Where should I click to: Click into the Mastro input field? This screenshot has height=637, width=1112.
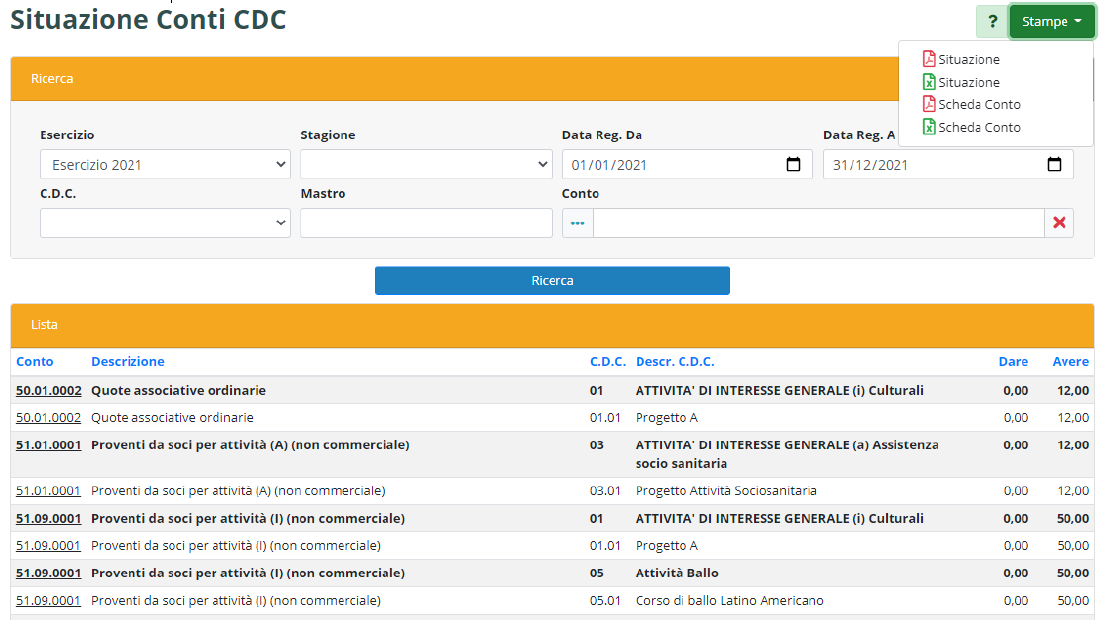(426, 223)
